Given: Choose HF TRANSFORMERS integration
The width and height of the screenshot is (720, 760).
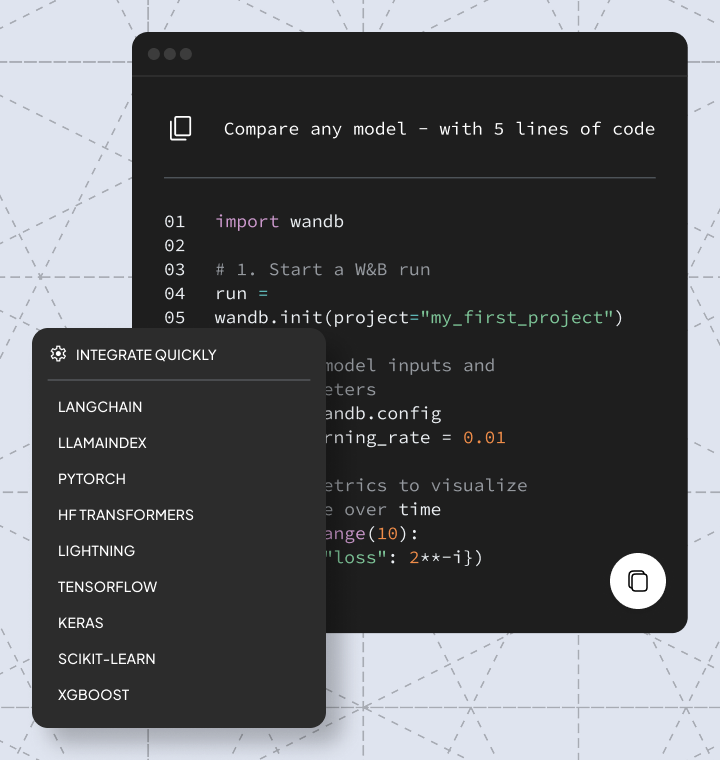Looking at the screenshot, I should click(126, 515).
